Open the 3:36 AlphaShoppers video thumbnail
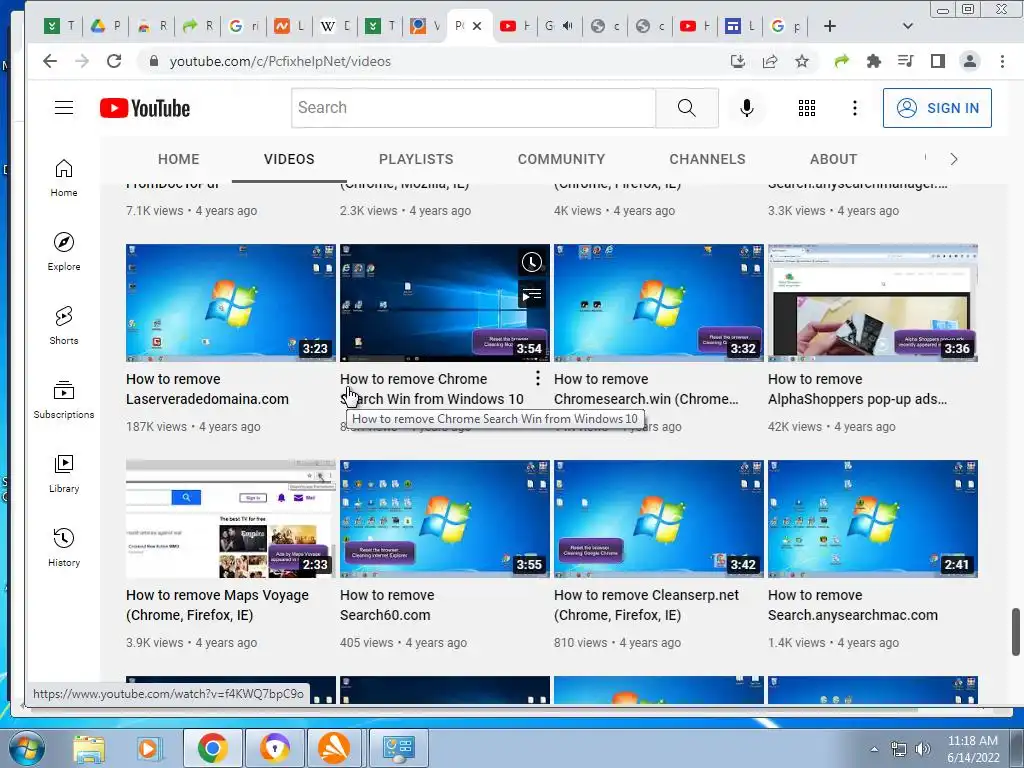Viewport: 1024px width, 768px height. [872, 303]
